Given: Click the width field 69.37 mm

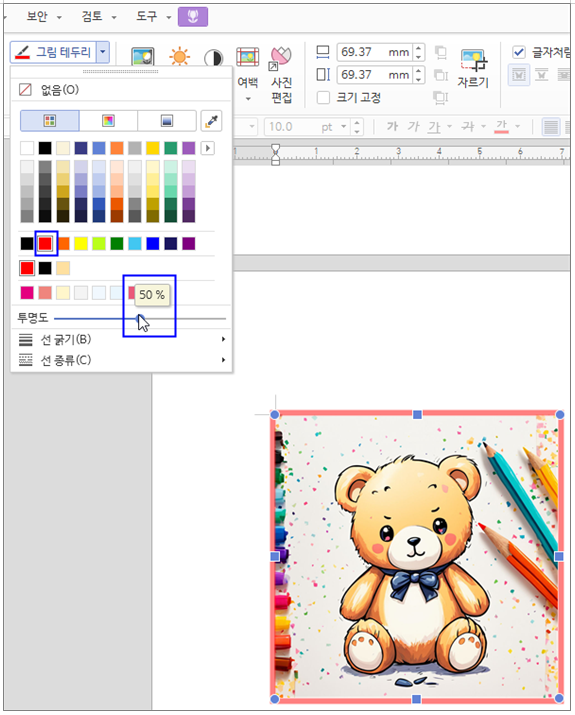Looking at the screenshot, I should (374, 52).
